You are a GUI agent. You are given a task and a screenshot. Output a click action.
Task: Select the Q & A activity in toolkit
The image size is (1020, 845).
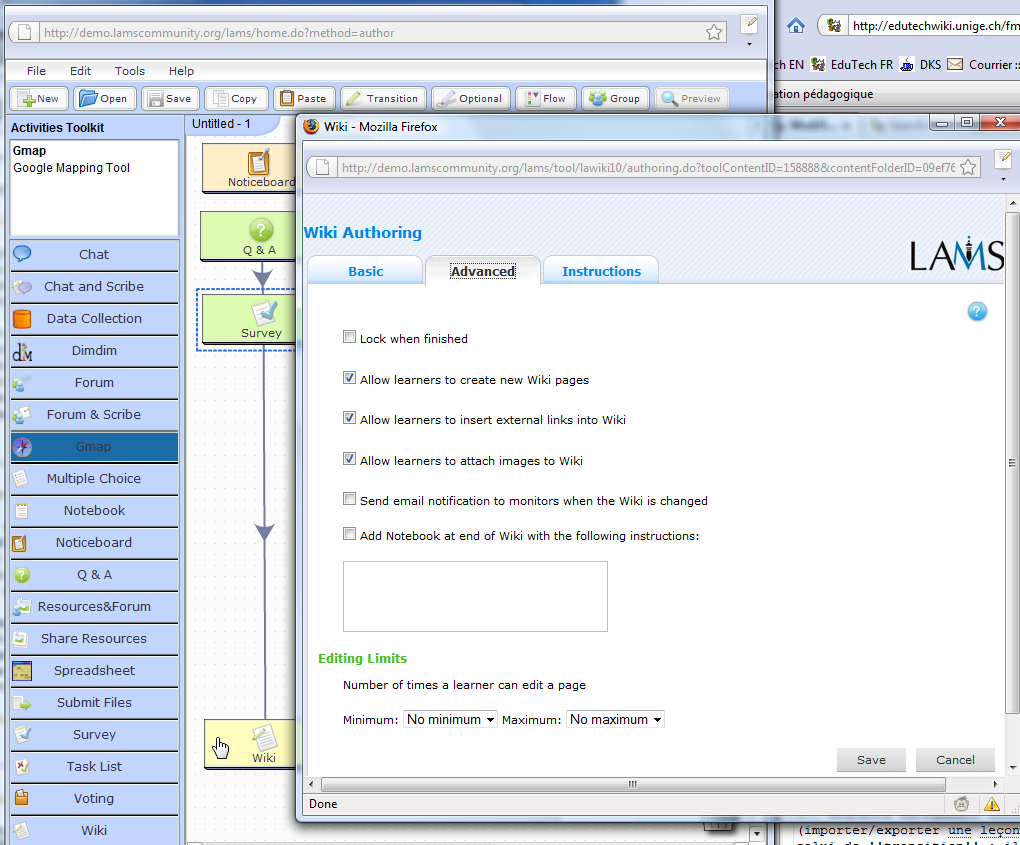(94, 574)
